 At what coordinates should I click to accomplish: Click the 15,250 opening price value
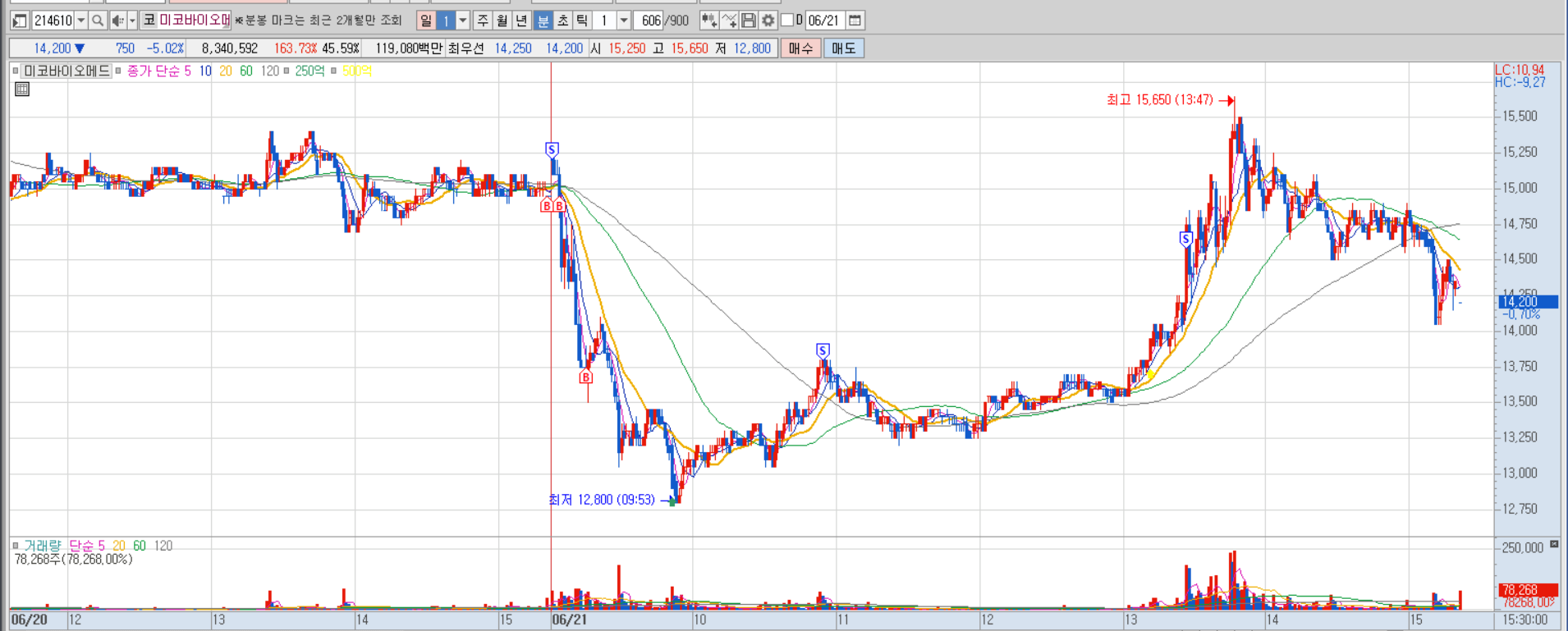tap(627, 48)
